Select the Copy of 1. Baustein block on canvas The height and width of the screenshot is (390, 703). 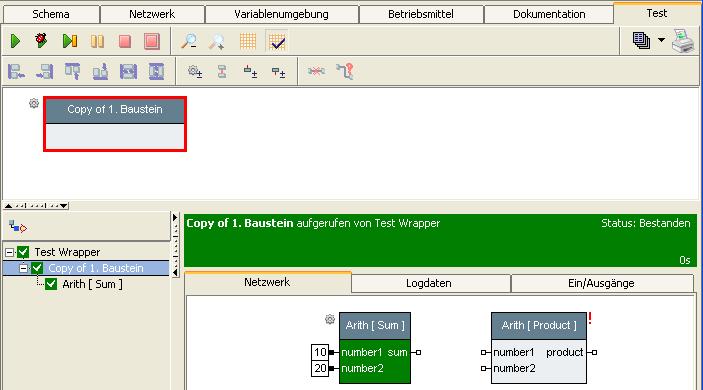(115, 124)
